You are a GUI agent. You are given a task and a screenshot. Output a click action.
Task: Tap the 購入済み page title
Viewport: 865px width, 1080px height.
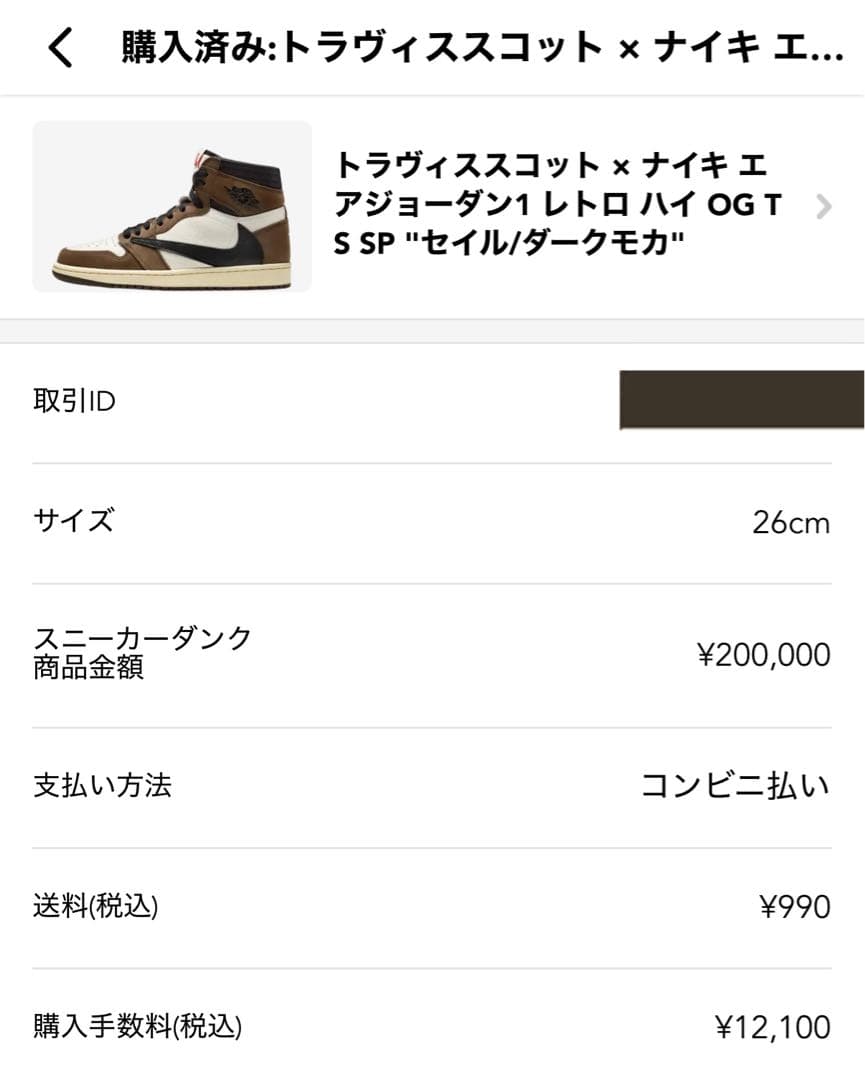(482, 48)
